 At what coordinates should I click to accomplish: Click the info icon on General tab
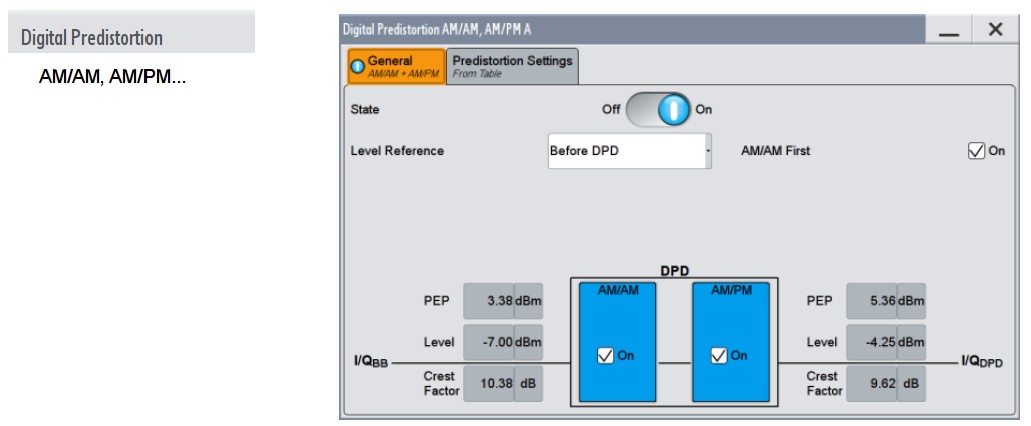pos(358,67)
